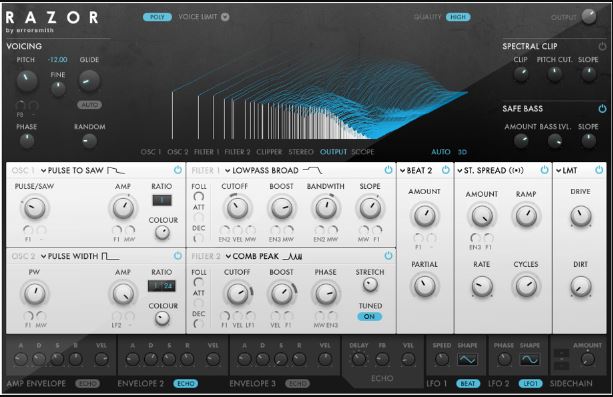
Task: Toggle the POLY voice mode button
Action: (x=157, y=17)
